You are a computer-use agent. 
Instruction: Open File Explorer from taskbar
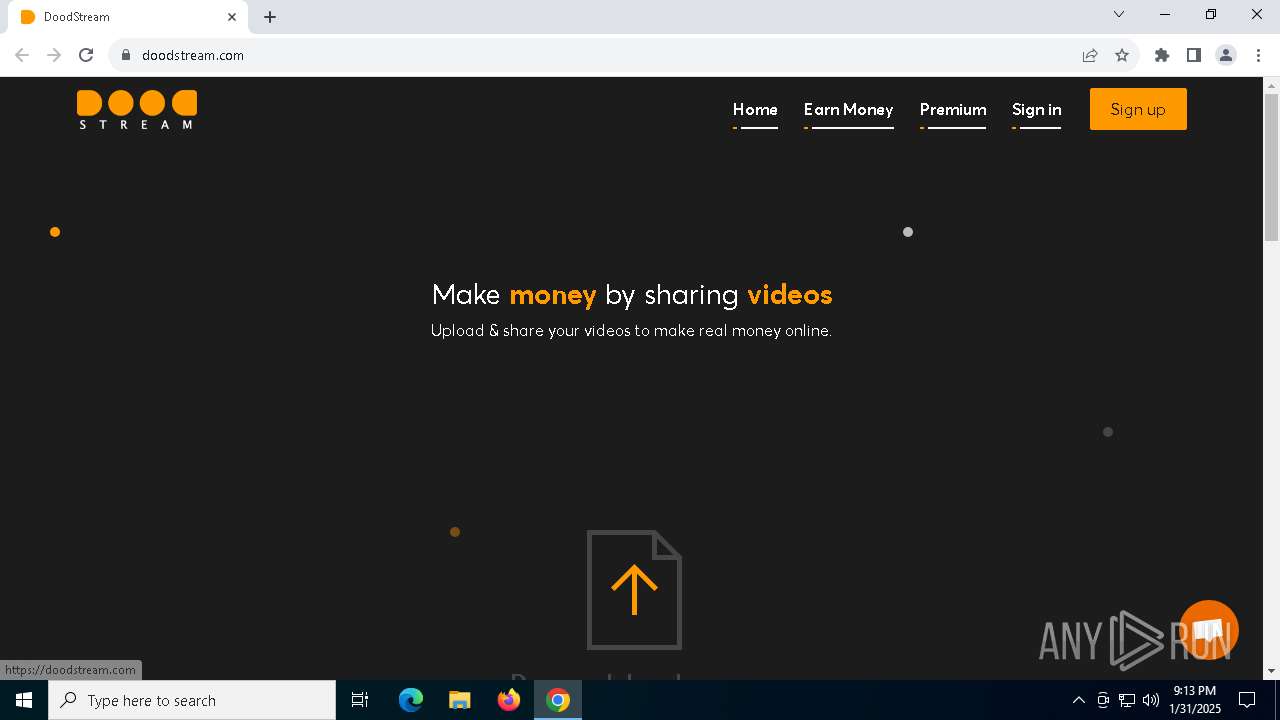click(459, 700)
